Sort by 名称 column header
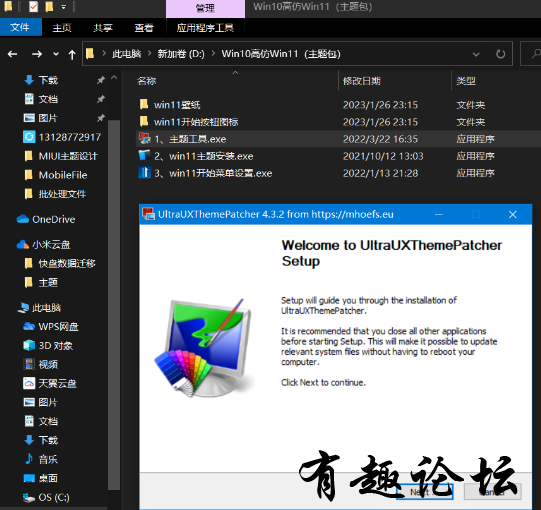541x510 pixels. coord(147,81)
